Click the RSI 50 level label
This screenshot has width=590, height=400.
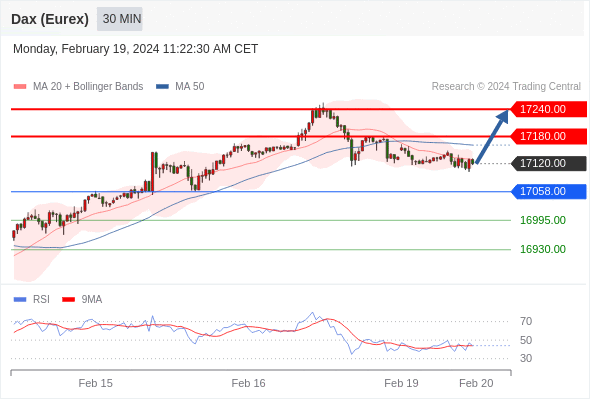(x=526, y=340)
